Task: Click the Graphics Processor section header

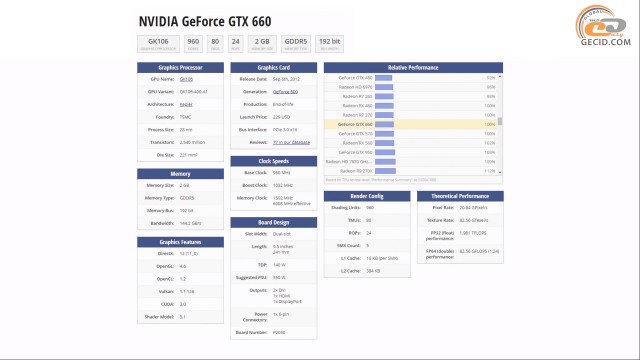Action: pos(180,67)
